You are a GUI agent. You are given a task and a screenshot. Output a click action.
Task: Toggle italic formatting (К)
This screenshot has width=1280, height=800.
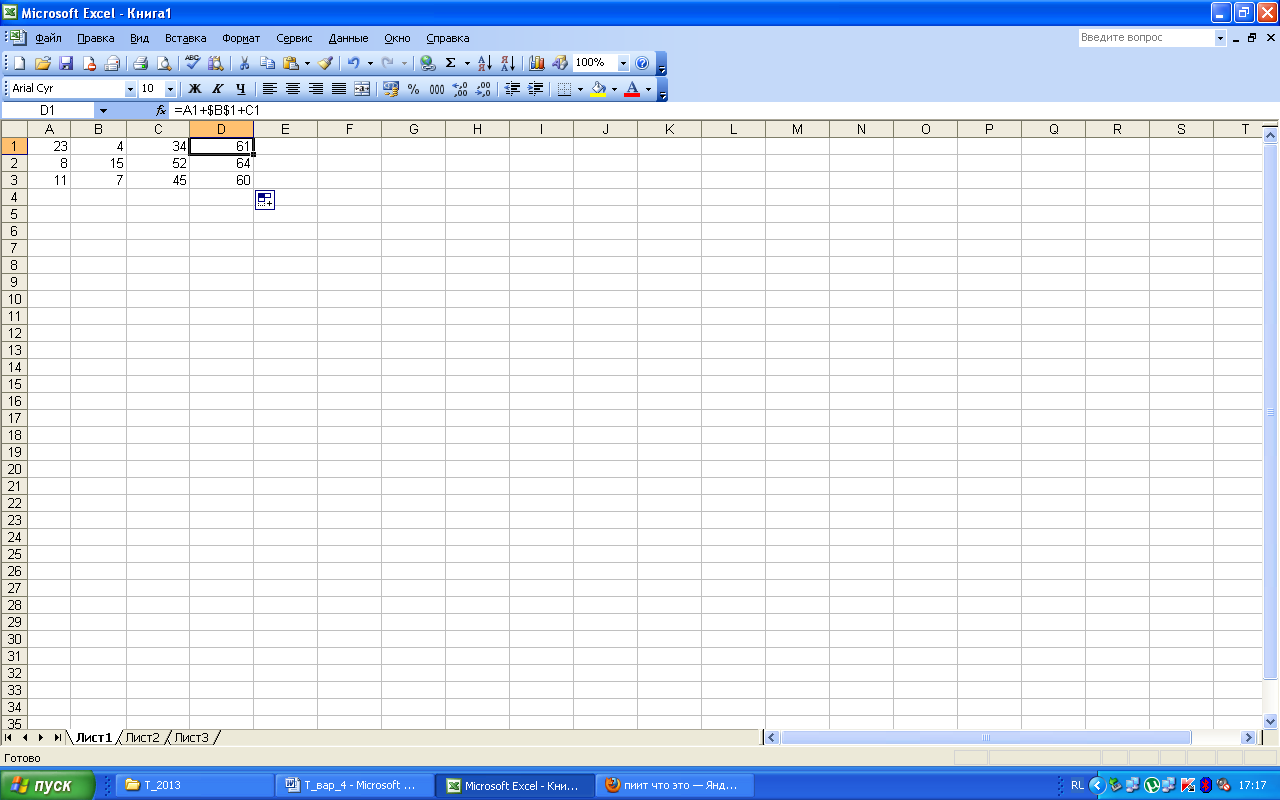(218, 89)
